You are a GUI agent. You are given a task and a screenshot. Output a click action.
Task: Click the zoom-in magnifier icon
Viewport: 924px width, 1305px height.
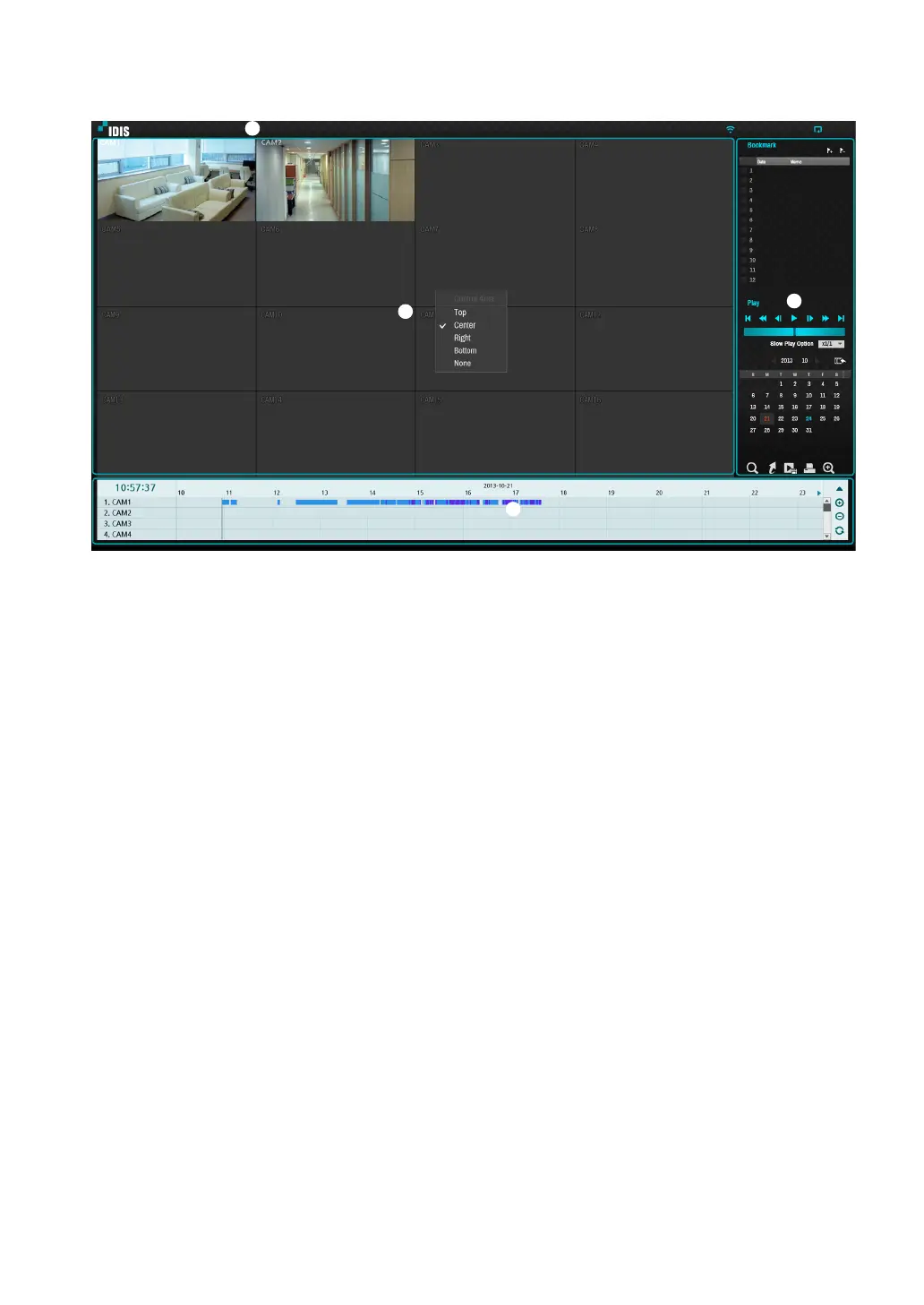828,468
